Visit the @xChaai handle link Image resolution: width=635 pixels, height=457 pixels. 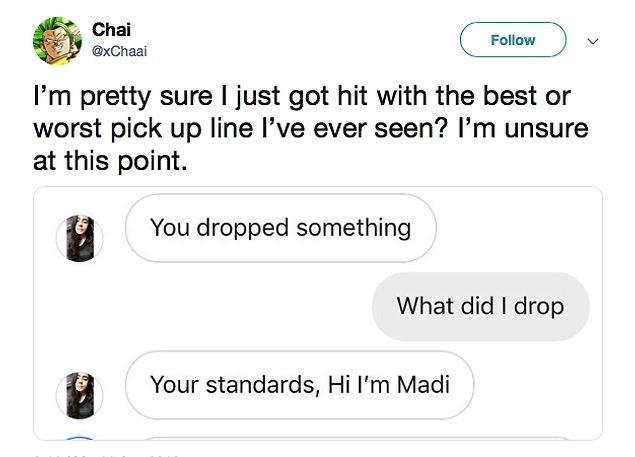(119, 51)
